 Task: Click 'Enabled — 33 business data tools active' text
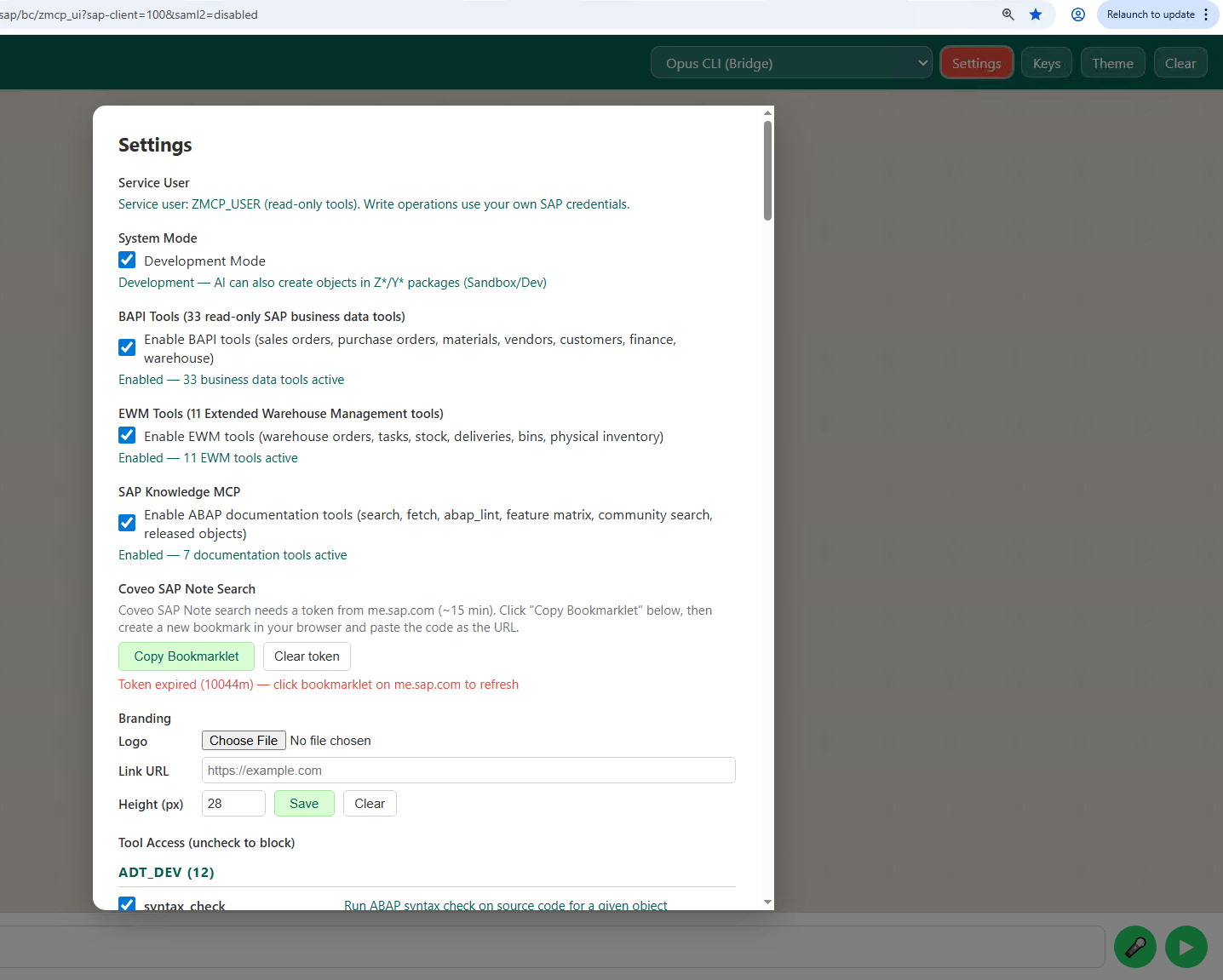[232, 380]
